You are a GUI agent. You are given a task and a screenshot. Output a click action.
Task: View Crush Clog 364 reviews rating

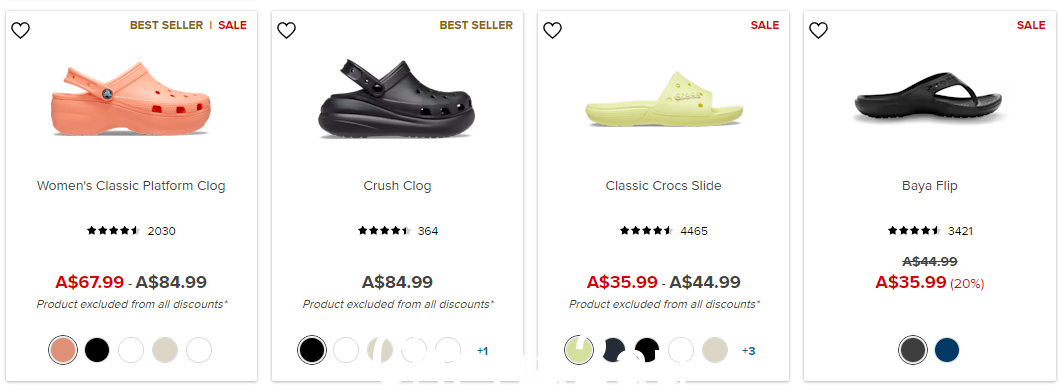coord(398,231)
